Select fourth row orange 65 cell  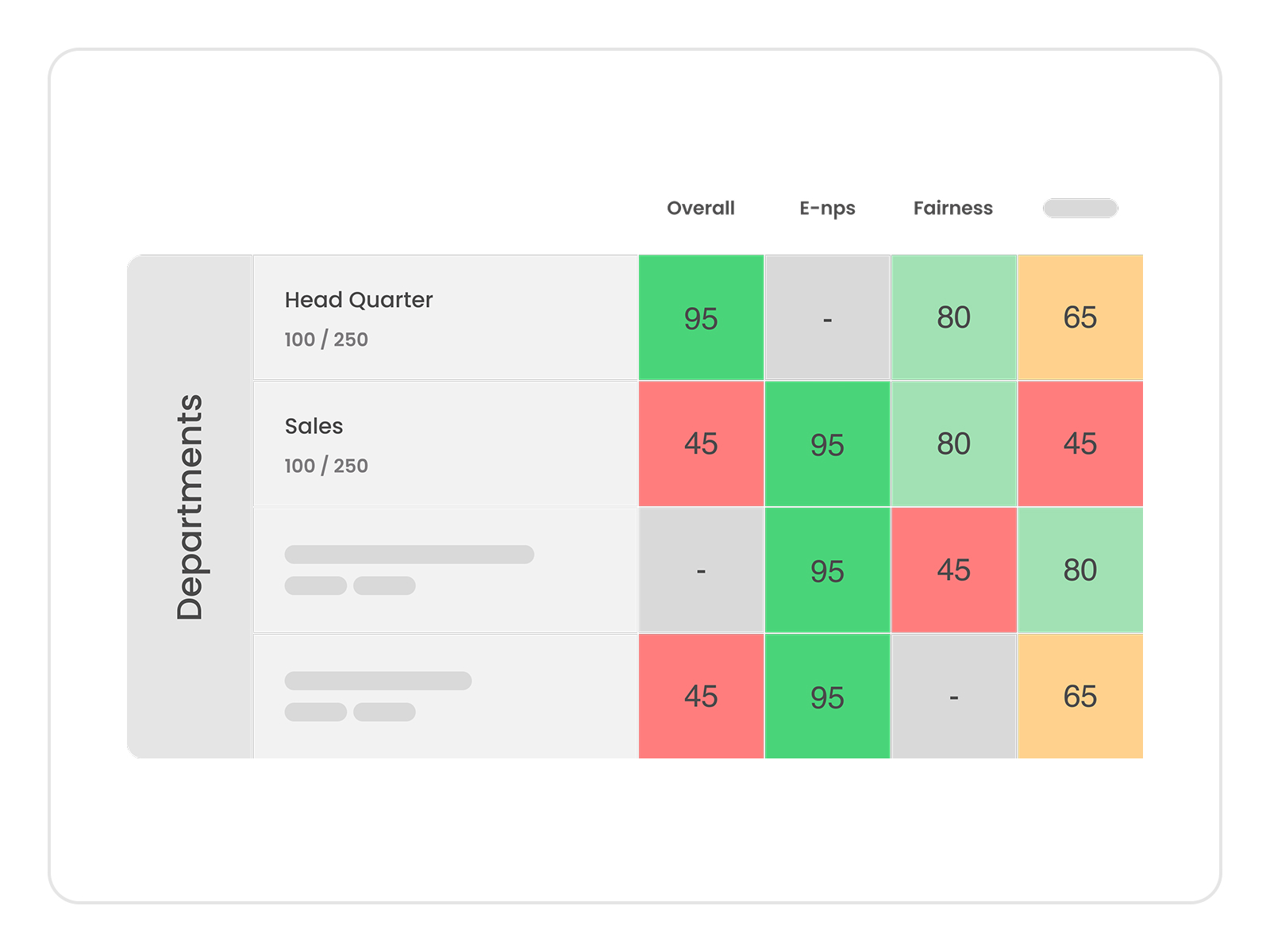click(1080, 697)
